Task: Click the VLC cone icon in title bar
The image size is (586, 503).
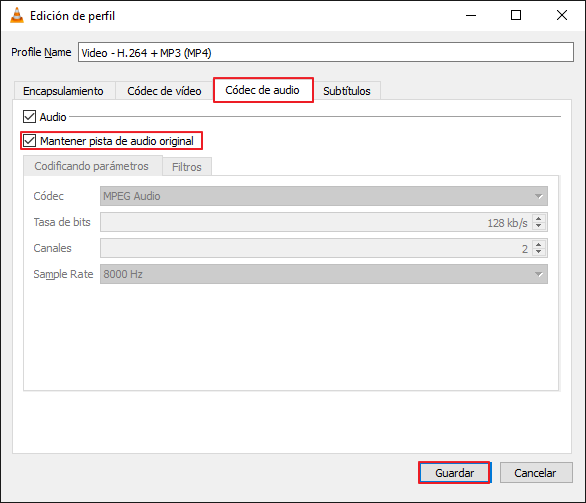Action: [17, 15]
